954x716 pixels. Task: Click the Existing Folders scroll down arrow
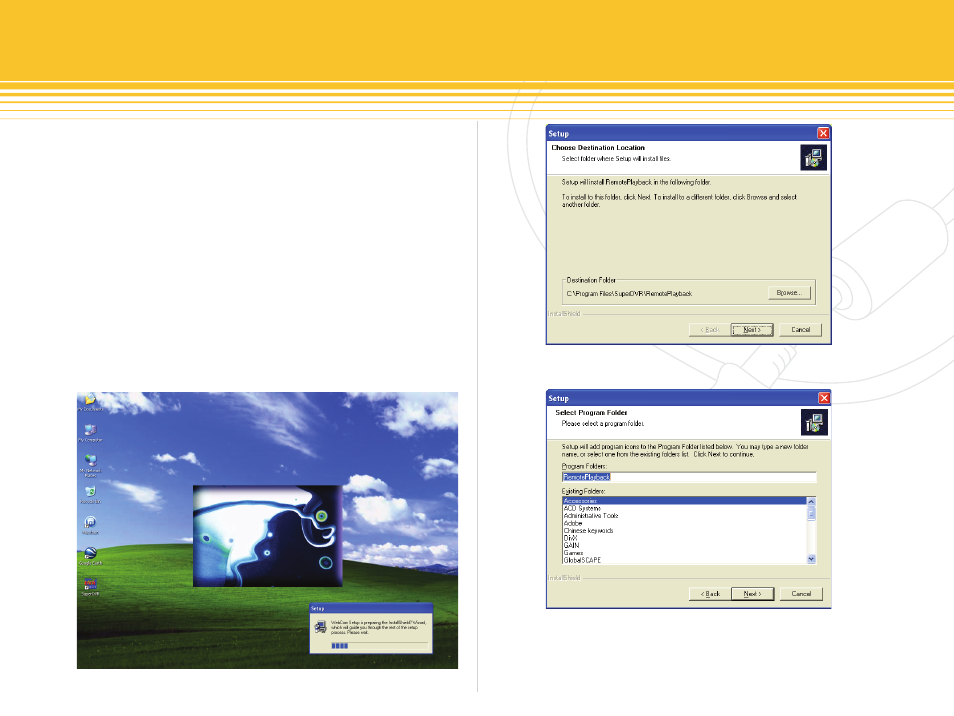tap(811, 559)
